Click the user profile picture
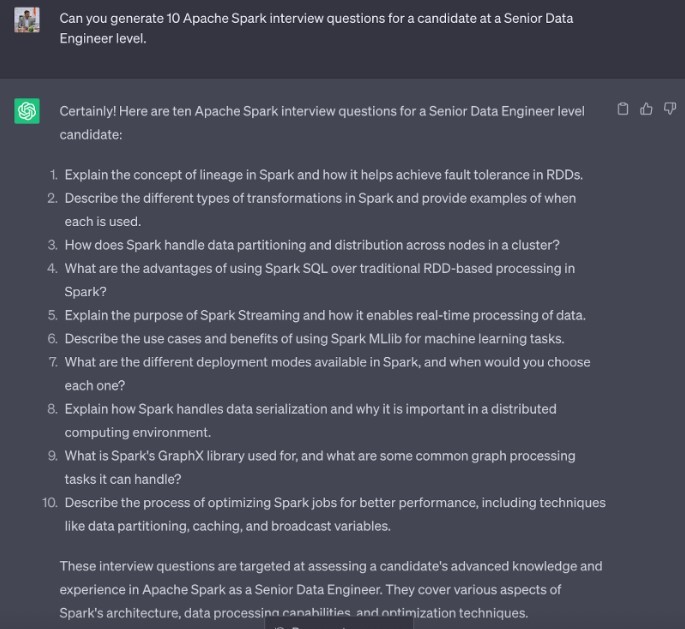 click(27, 19)
